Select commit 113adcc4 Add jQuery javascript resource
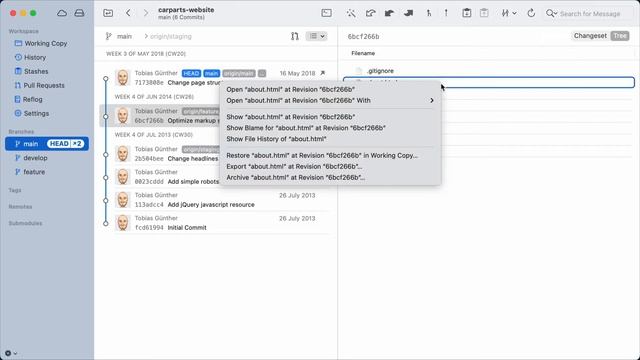The height and width of the screenshot is (360, 640). tap(214, 200)
